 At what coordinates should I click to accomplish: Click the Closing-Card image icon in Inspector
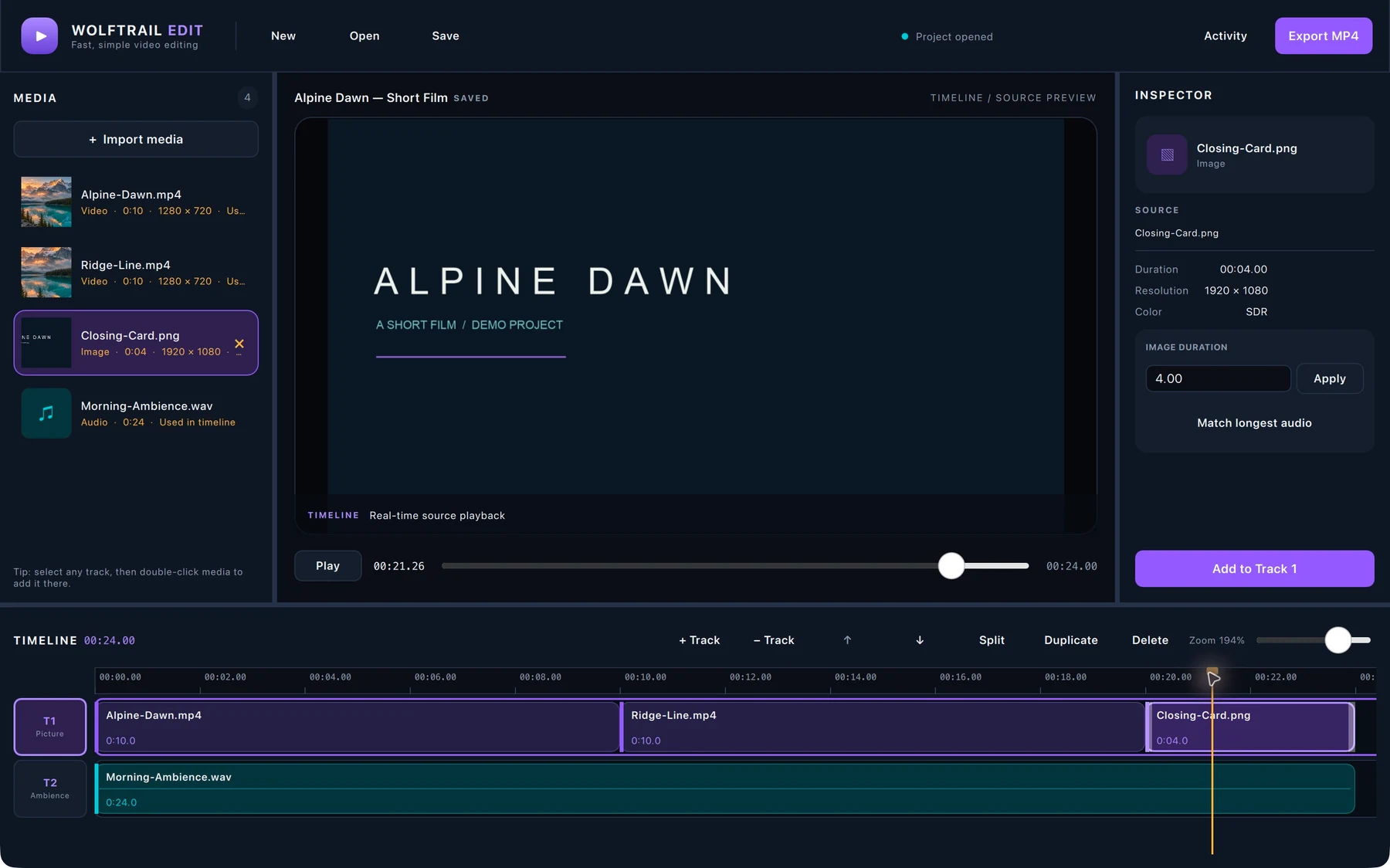[1167, 154]
